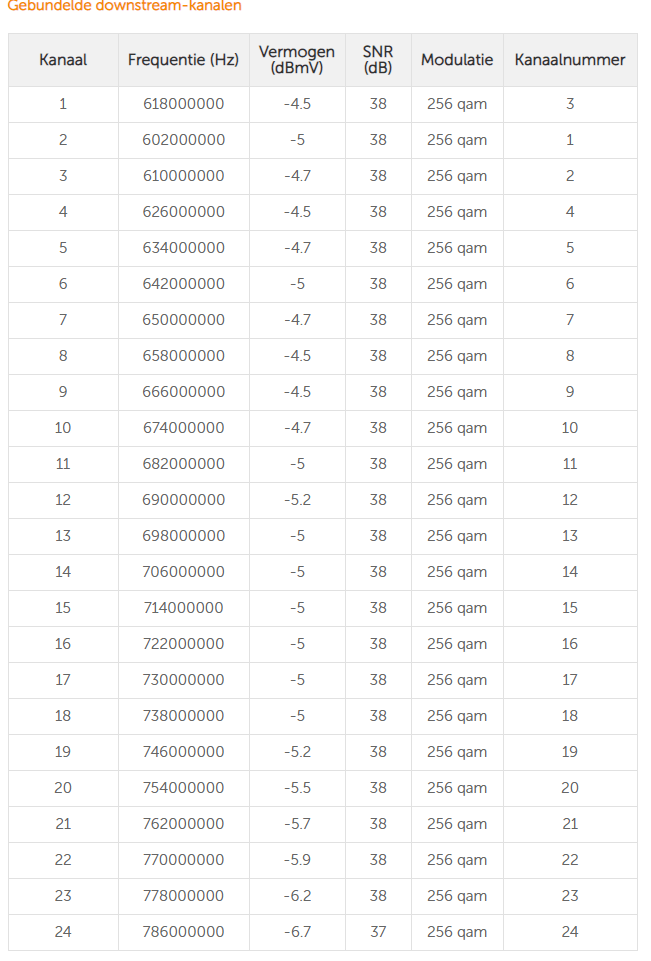The height and width of the screenshot is (961, 651).
Task: Click the Modulatie column header
Action: pyautogui.click(x=457, y=60)
